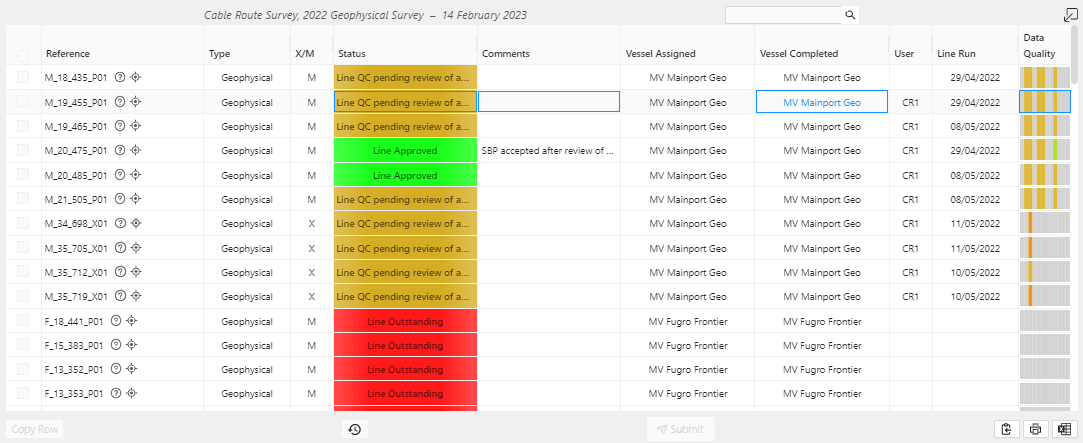Viewport: 1083px width, 443px height.
Task: Check the M_19_465_P01 row checkbox
Action: pos(23,126)
